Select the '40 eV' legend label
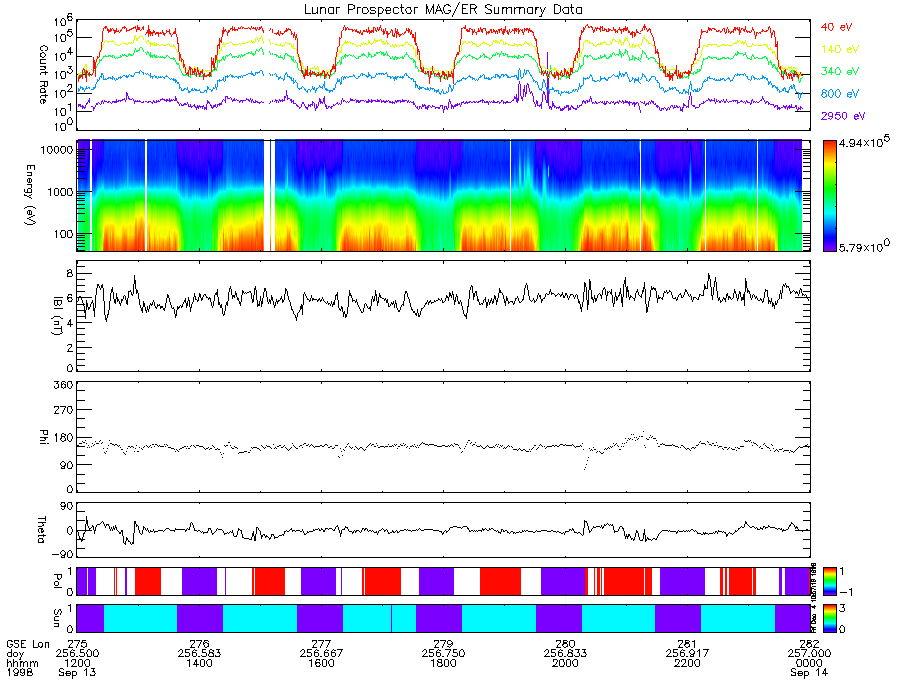The width and height of the screenshot is (900, 700). pyautogui.click(x=836, y=27)
